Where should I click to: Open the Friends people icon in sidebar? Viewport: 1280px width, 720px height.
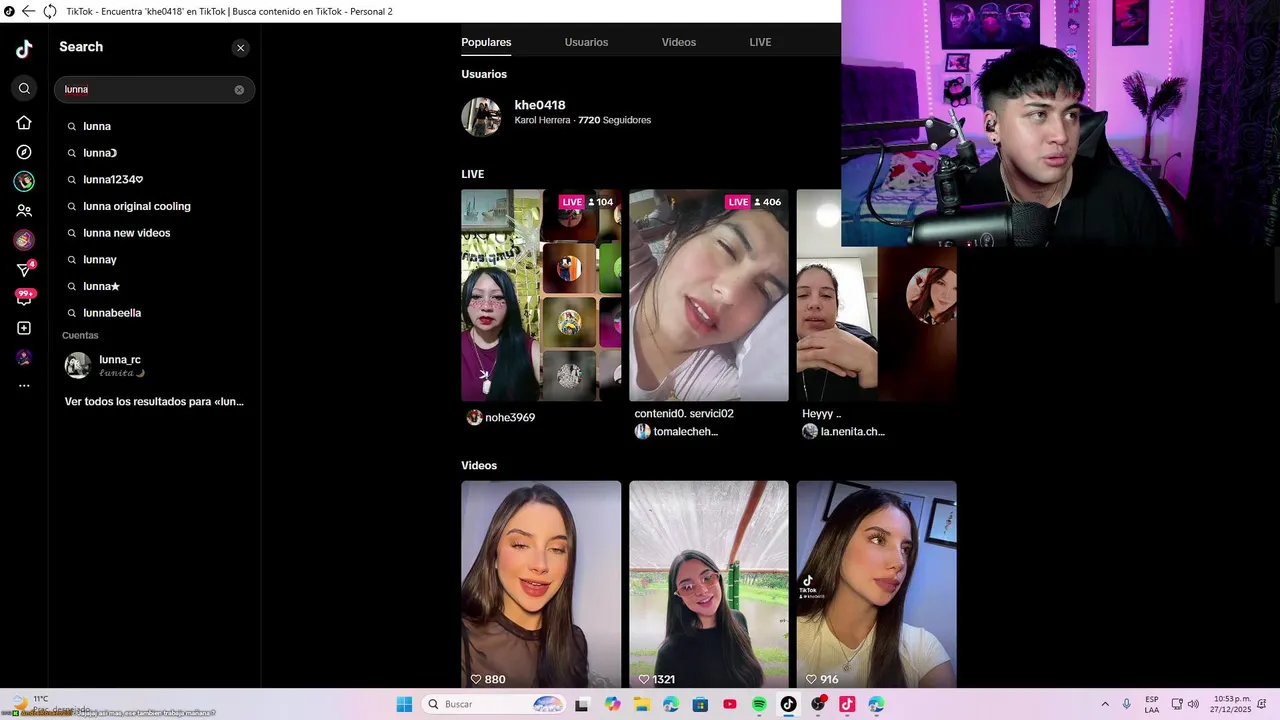[x=24, y=211]
